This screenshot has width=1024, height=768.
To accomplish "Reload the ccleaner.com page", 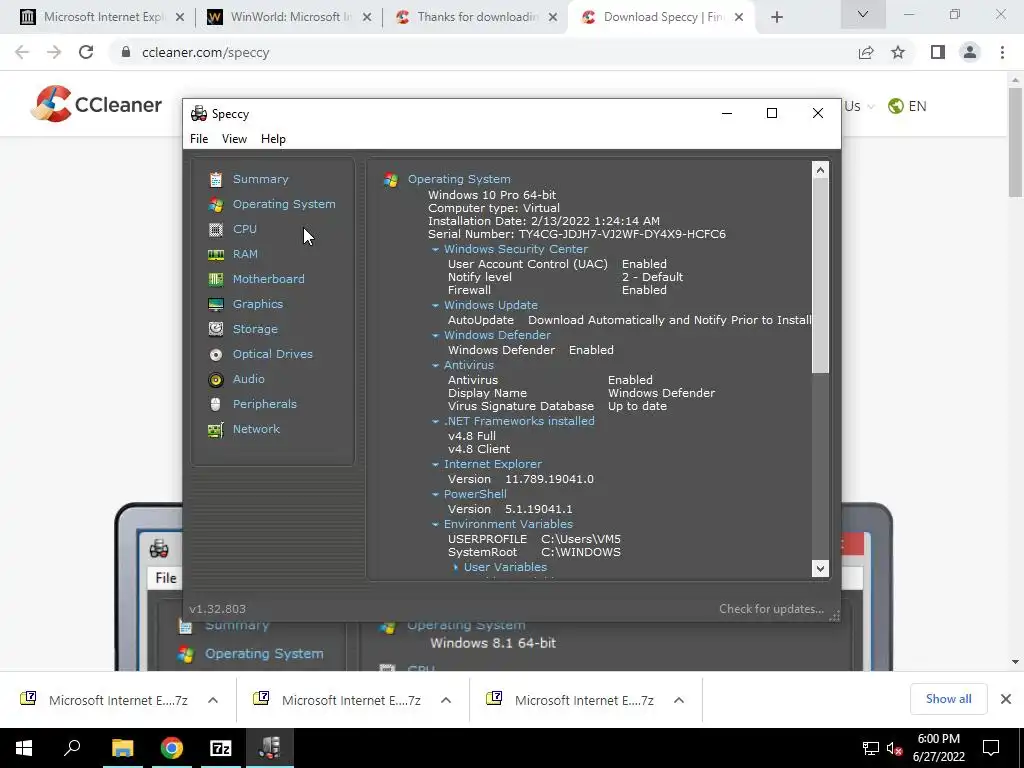I will (x=86, y=52).
